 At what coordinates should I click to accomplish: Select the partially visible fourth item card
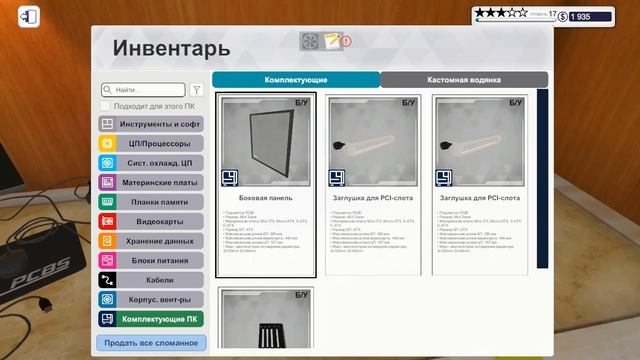pos(266,318)
